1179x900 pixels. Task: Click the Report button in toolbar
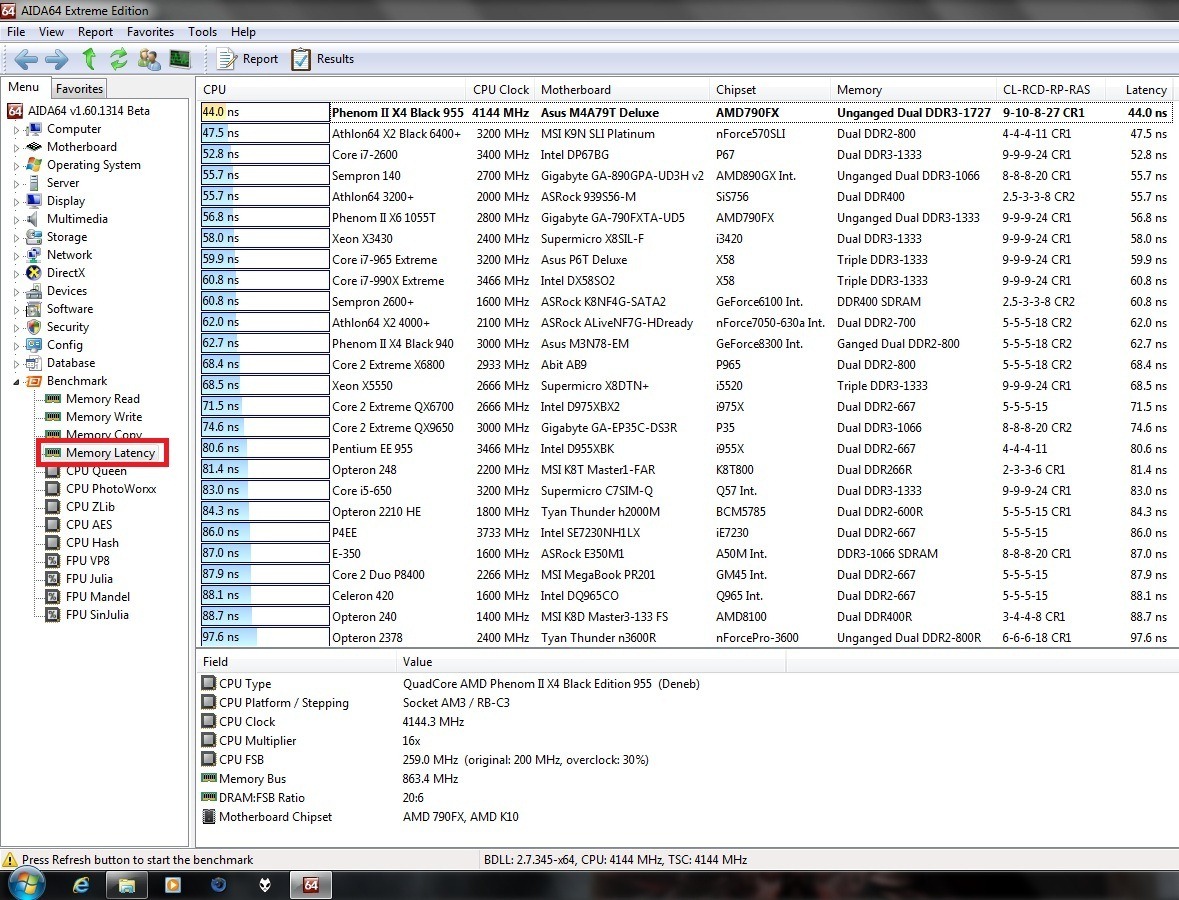[x=247, y=59]
